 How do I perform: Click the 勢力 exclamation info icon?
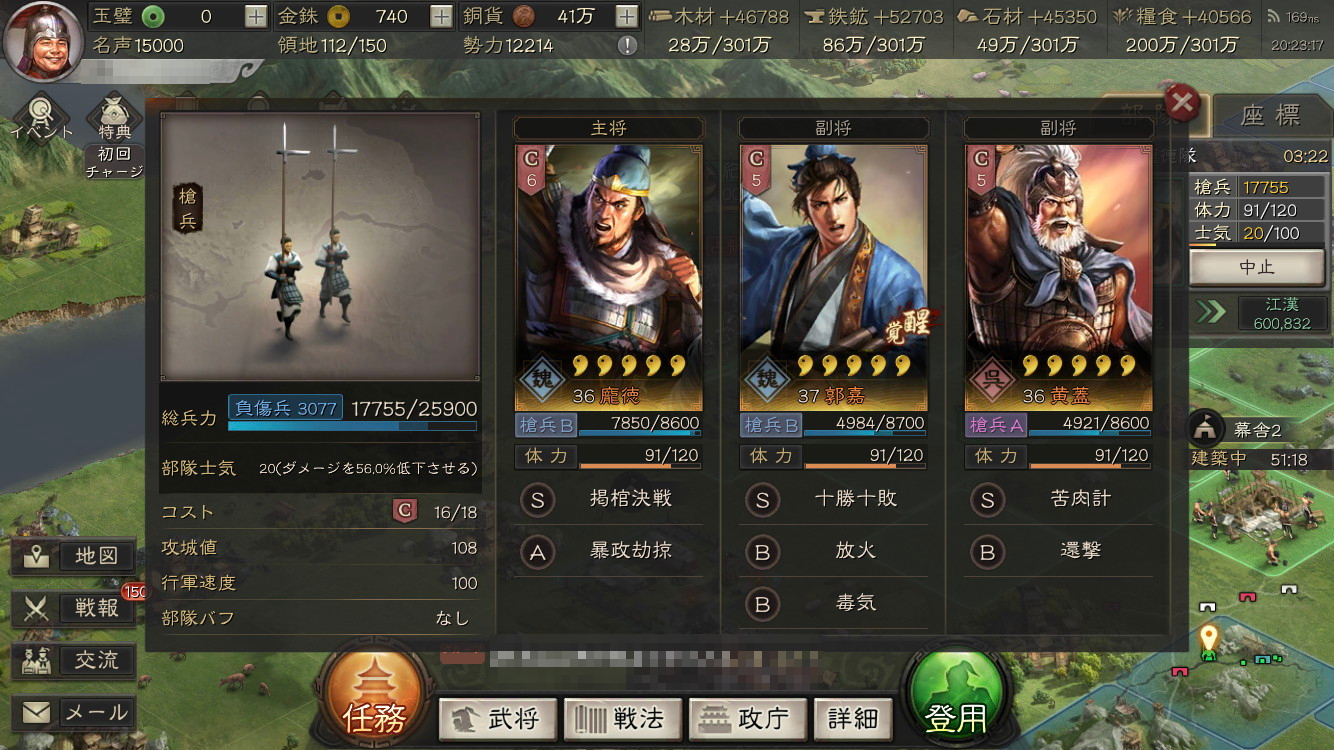(627, 45)
